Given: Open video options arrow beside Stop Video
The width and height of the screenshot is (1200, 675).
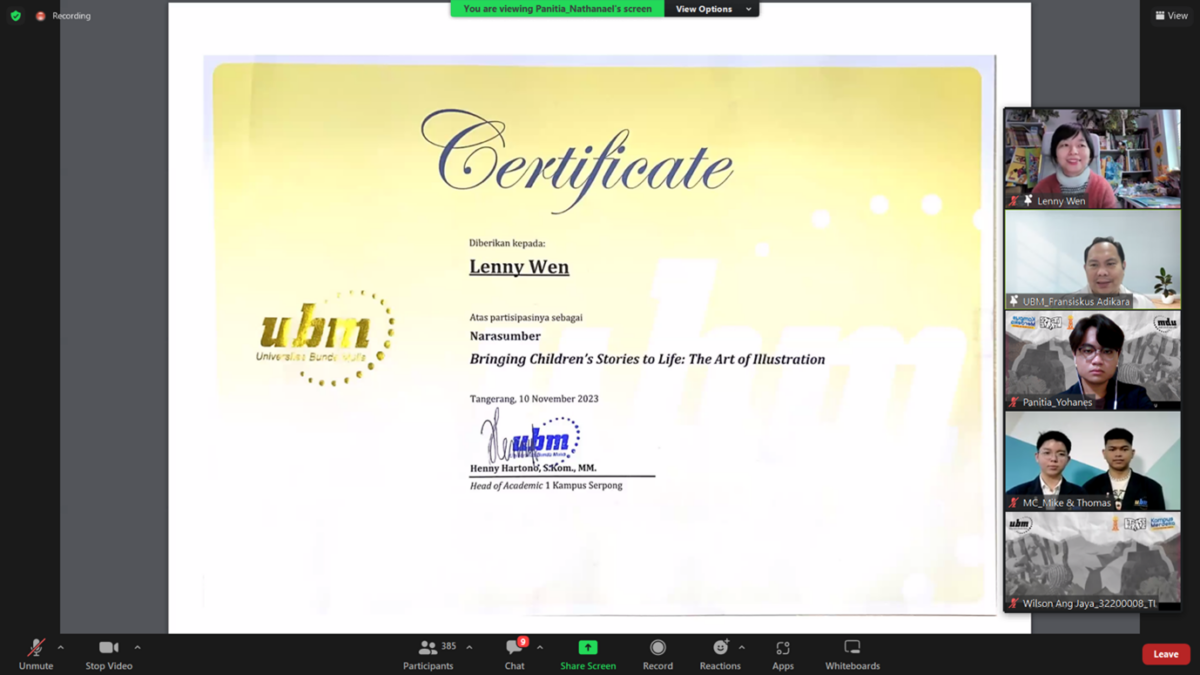Looking at the screenshot, I should (137, 647).
